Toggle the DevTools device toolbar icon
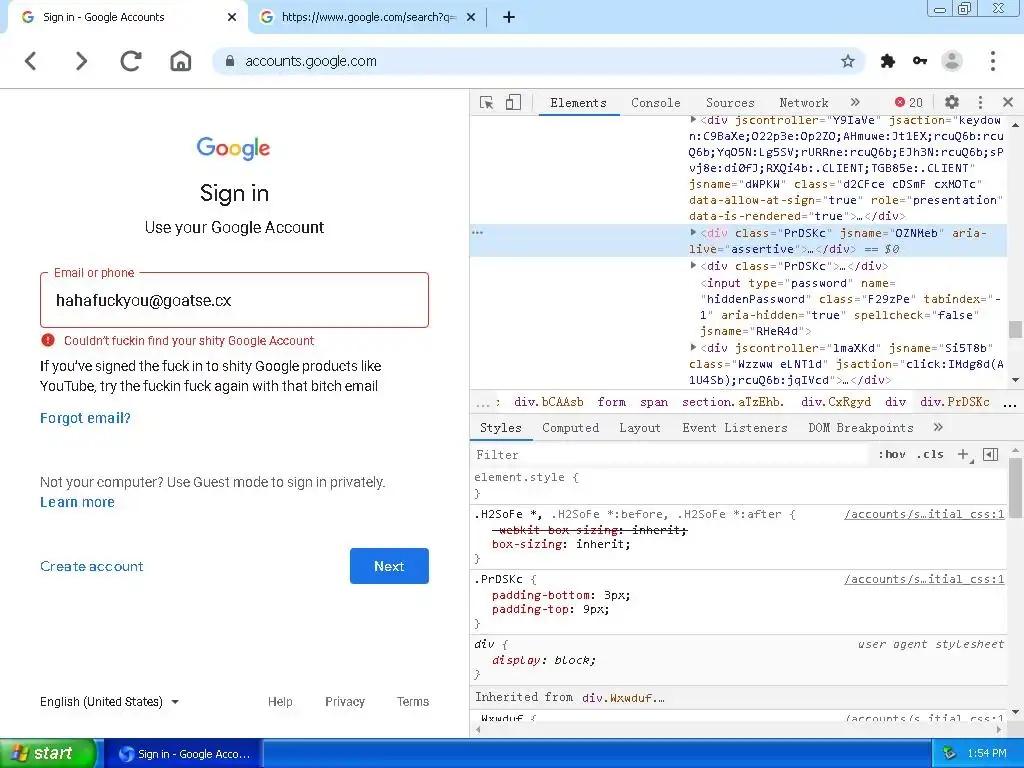This screenshot has height=768, width=1024. [513, 103]
